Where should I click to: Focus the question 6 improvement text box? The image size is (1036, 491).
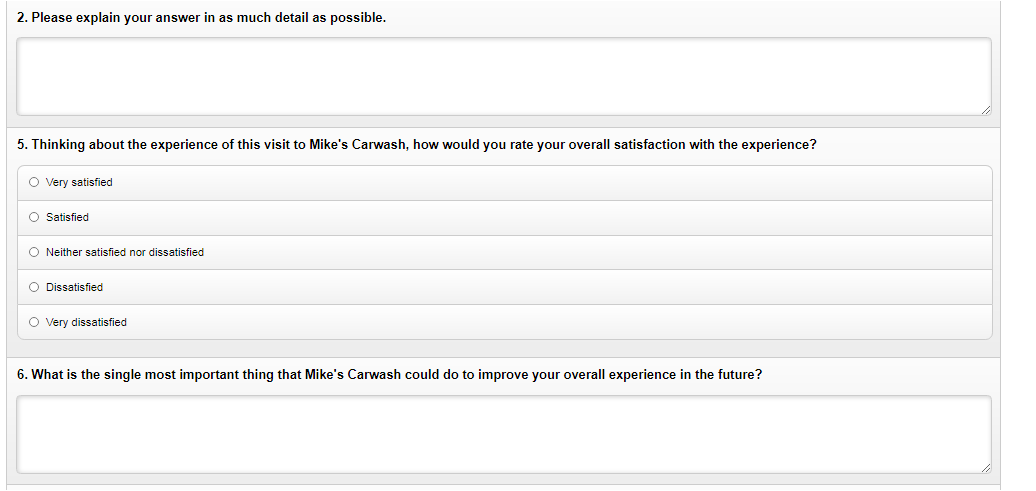click(504, 434)
